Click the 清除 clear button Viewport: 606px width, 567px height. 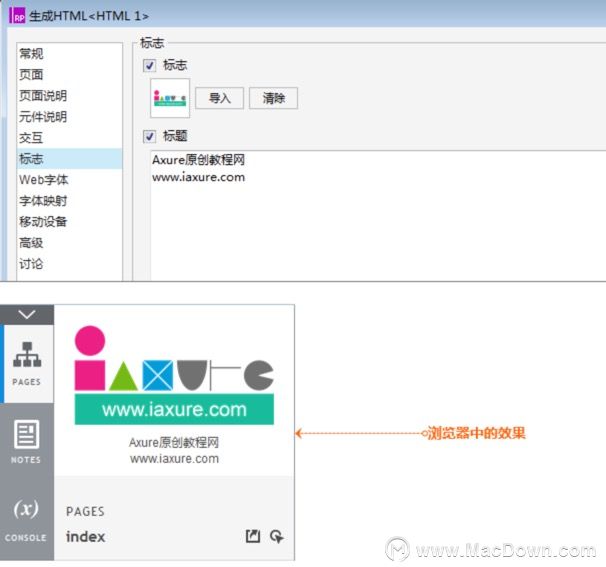273,98
